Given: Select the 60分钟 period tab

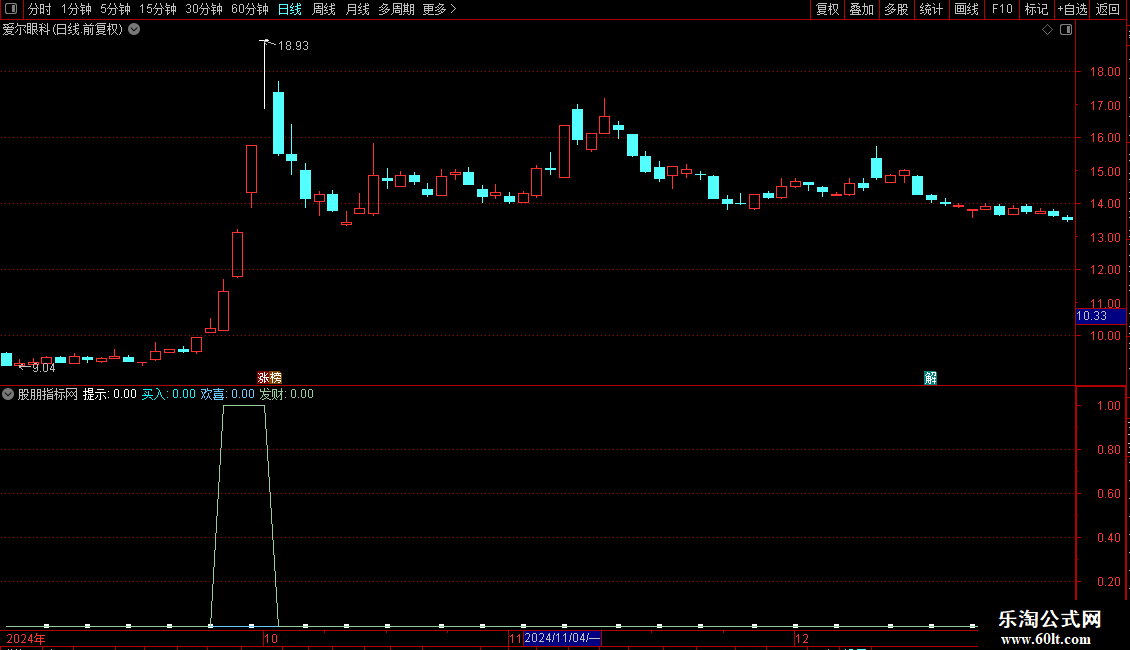Looking at the screenshot, I should coord(250,9).
